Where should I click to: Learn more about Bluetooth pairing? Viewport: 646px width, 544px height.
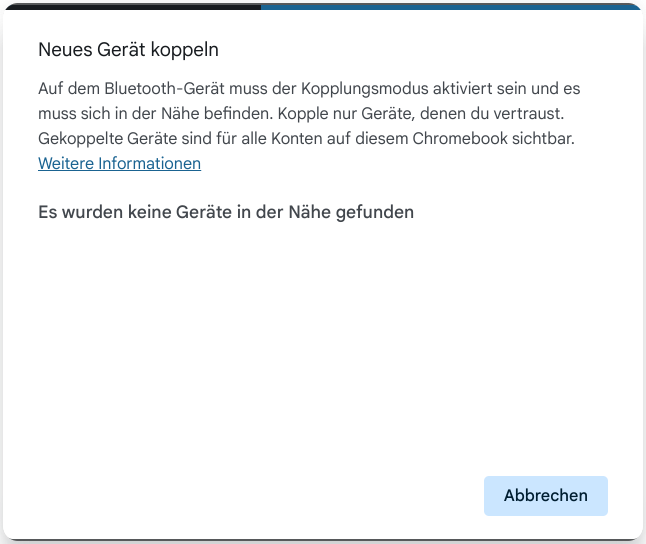[x=119, y=164]
